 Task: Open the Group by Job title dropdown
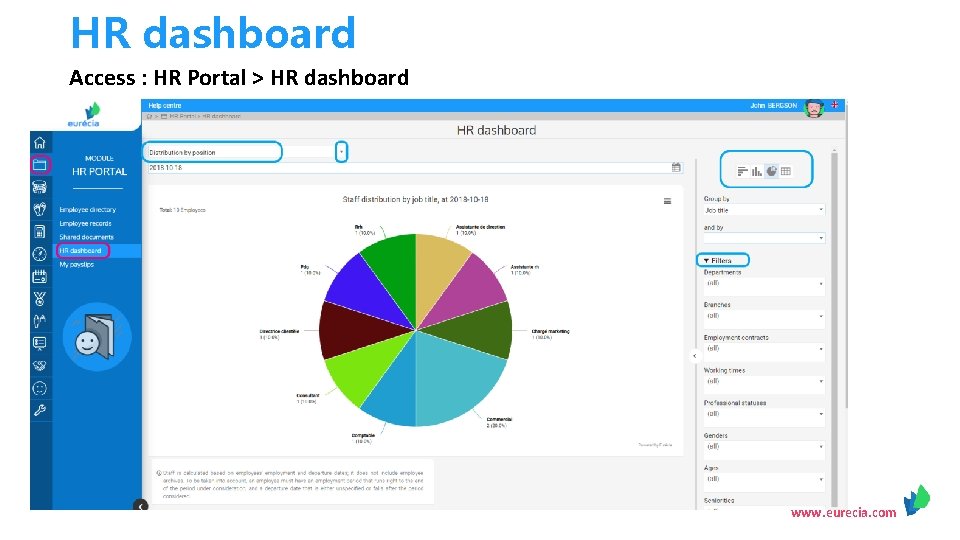pyautogui.click(x=763, y=210)
